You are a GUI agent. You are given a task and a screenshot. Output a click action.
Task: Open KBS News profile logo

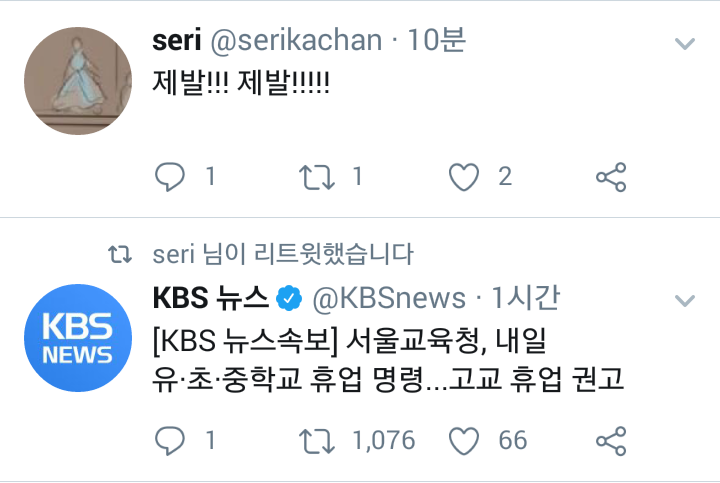coord(77,337)
